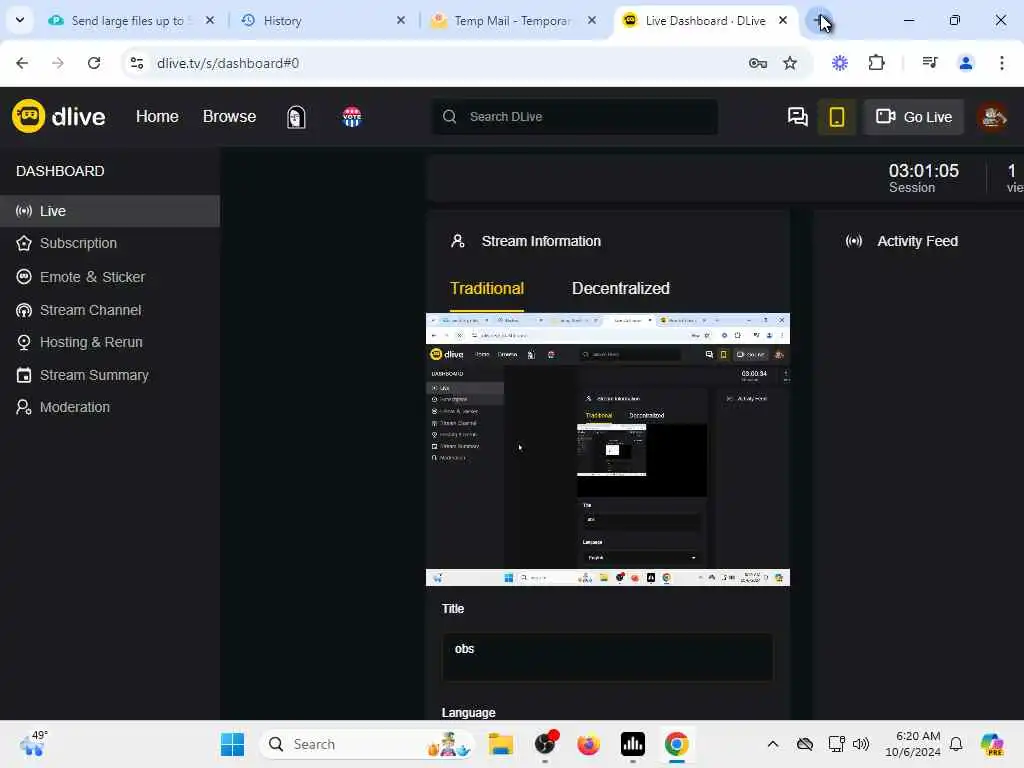This screenshot has width=1024, height=768.
Task: Open the media control icon in Chrome toolbar
Action: 930,63
